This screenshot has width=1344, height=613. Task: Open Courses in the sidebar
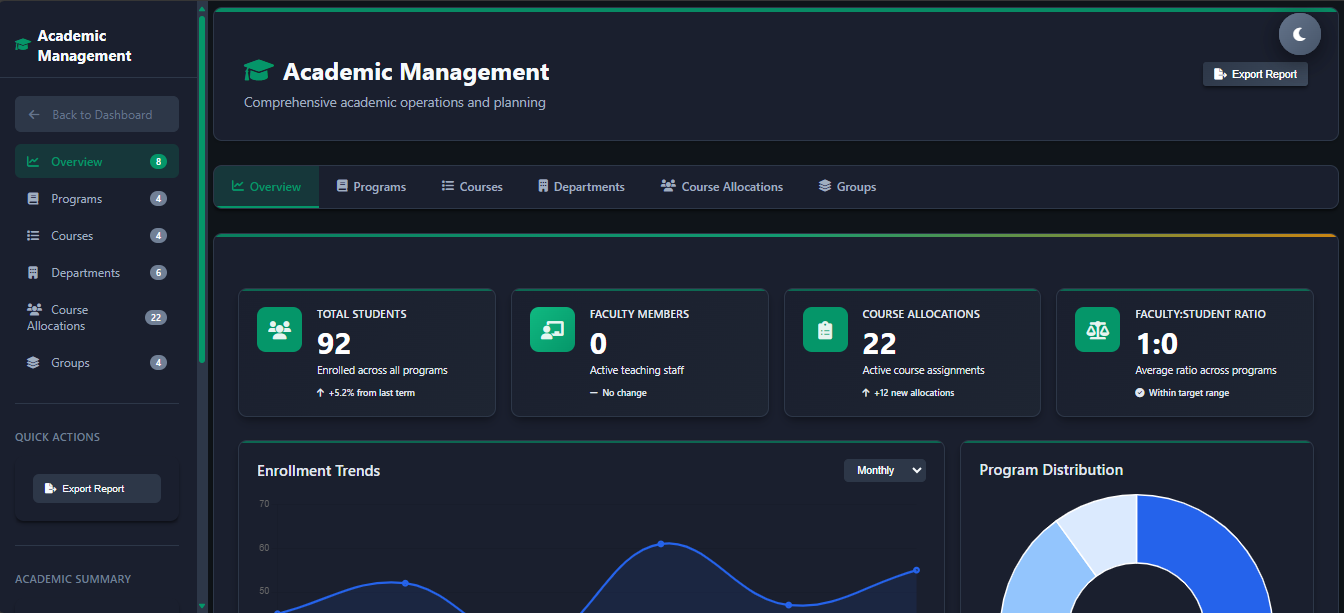point(72,236)
